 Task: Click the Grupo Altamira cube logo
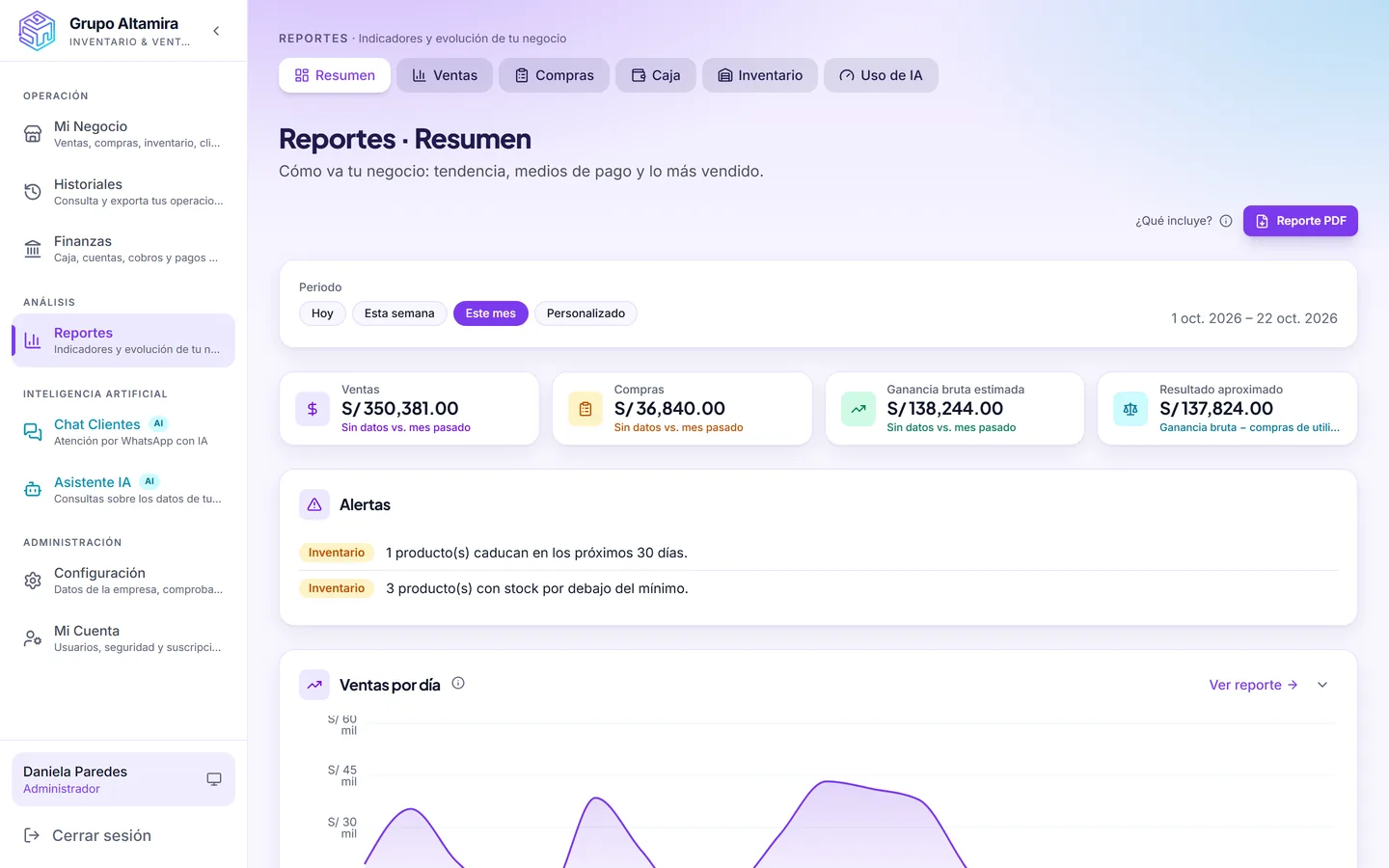pyautogui.click(x=38, y=31)
